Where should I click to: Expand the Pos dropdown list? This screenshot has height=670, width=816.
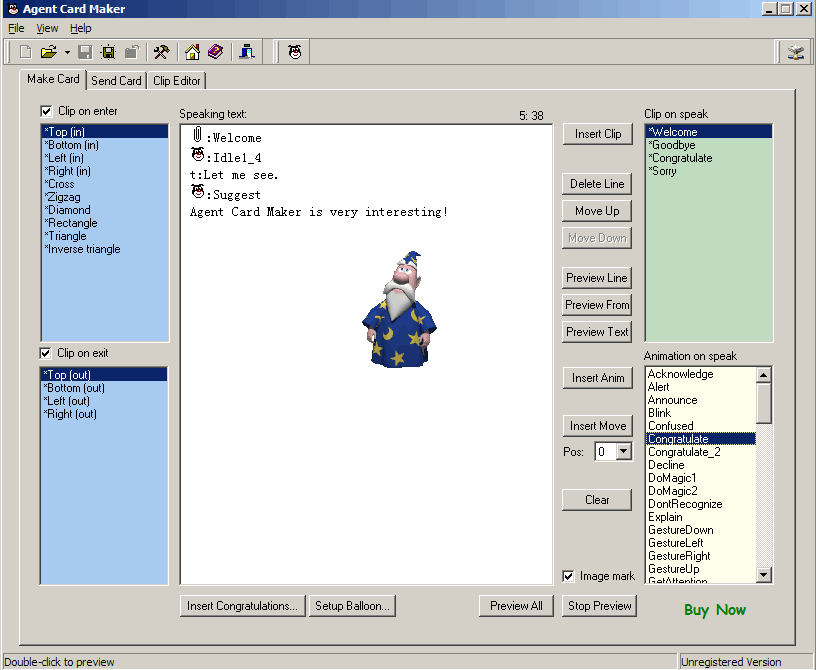[623, 451]
